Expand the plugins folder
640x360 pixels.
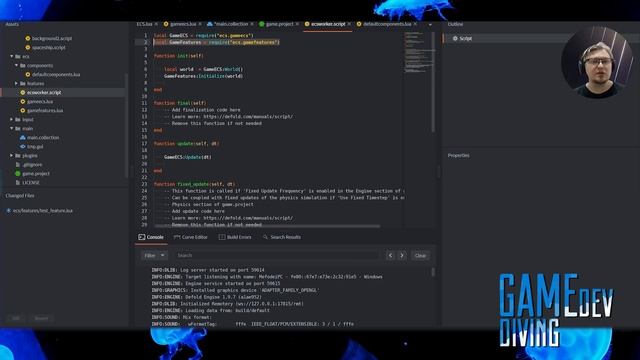click(x=12, y=156)
